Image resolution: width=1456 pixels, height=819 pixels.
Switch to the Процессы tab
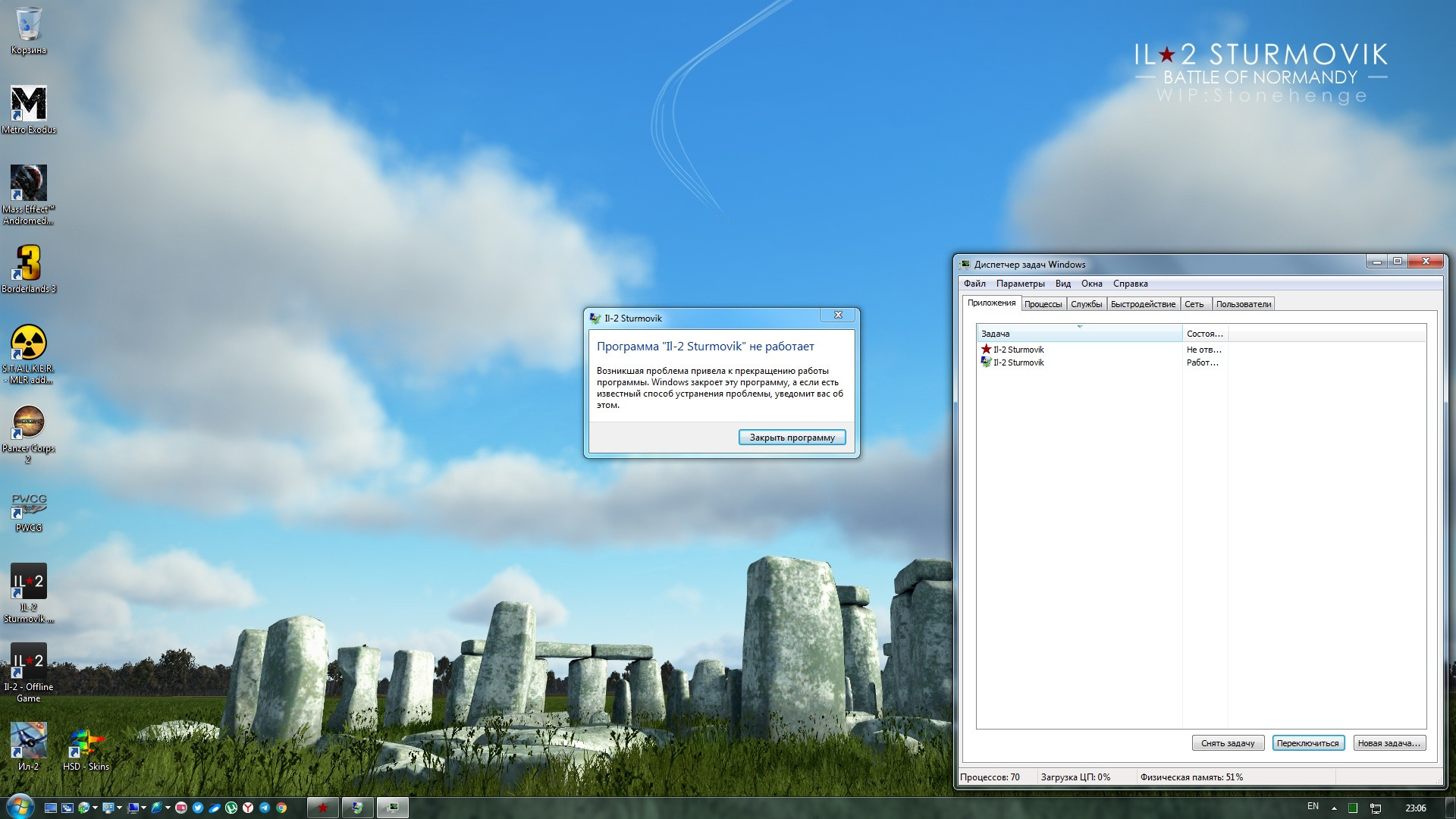point(1043,304)
